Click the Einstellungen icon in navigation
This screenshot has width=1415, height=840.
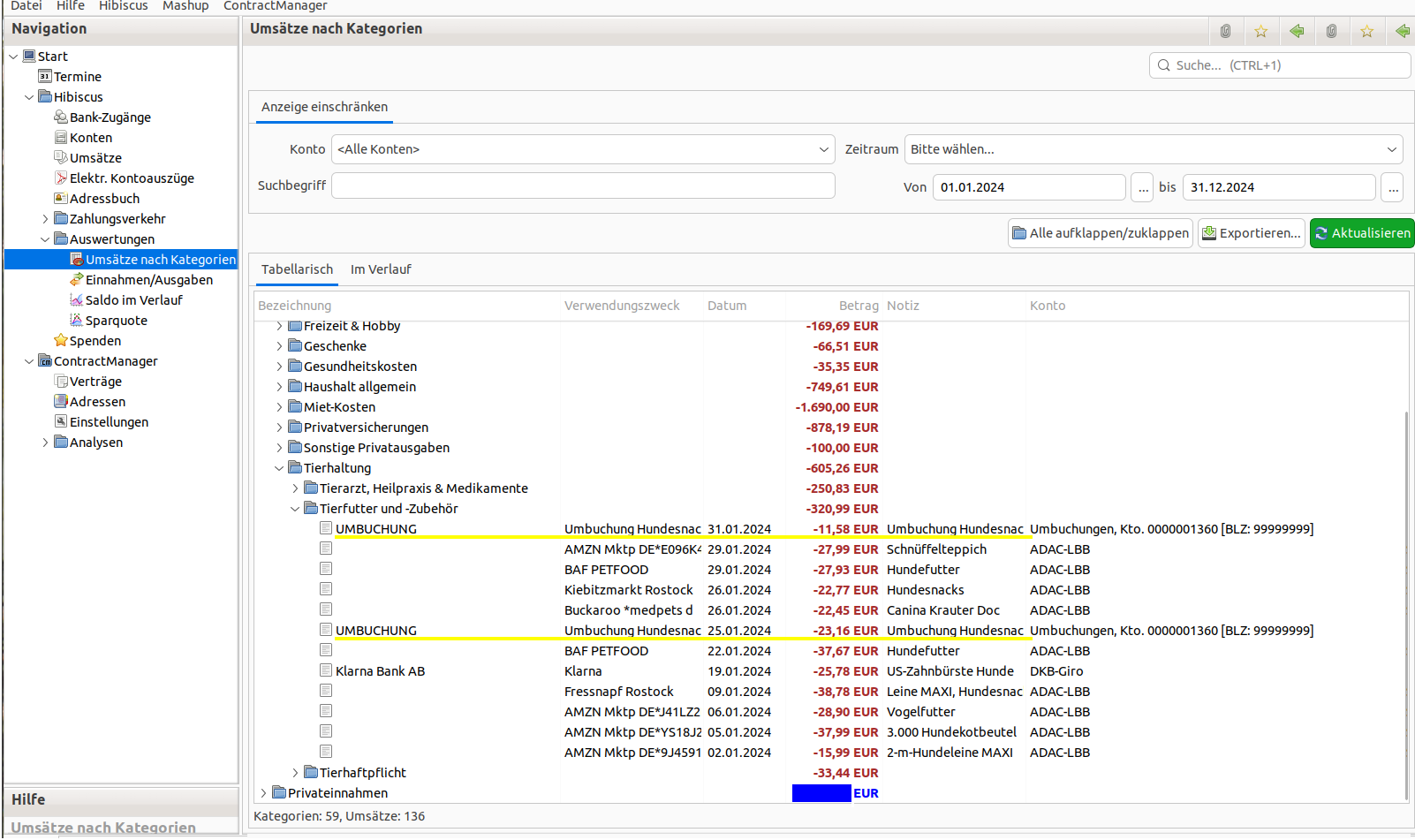(61, 422)
